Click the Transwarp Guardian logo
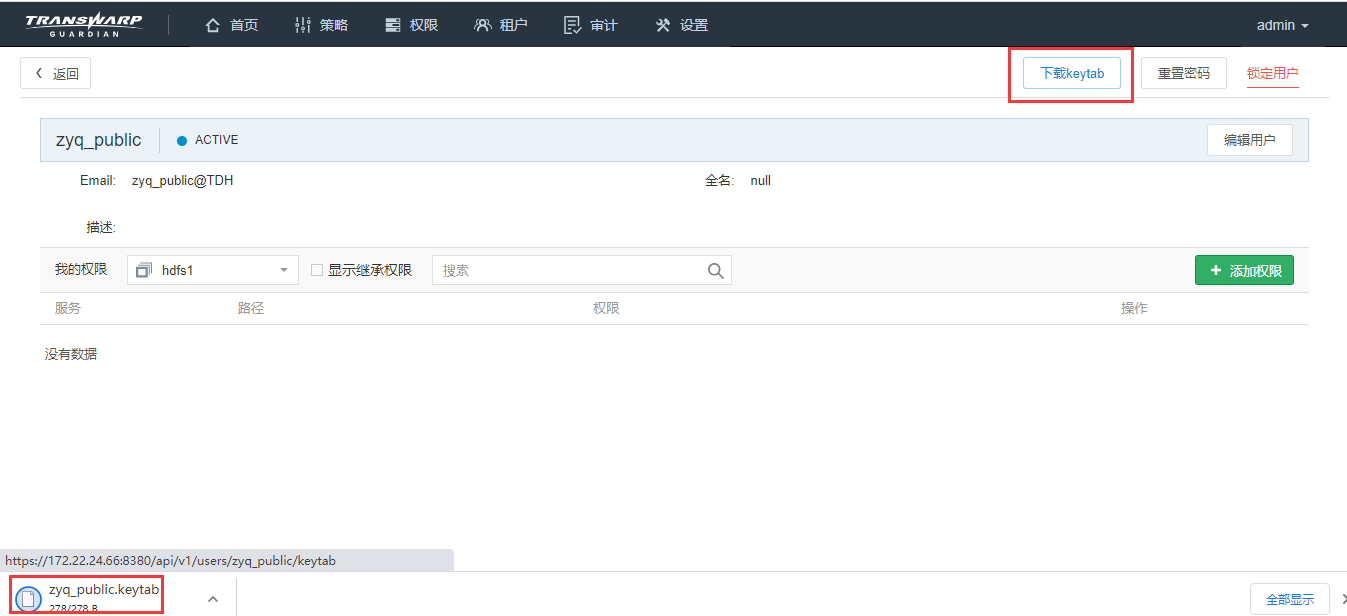Viewport: 1347px width, 616px height. [84, 25]
